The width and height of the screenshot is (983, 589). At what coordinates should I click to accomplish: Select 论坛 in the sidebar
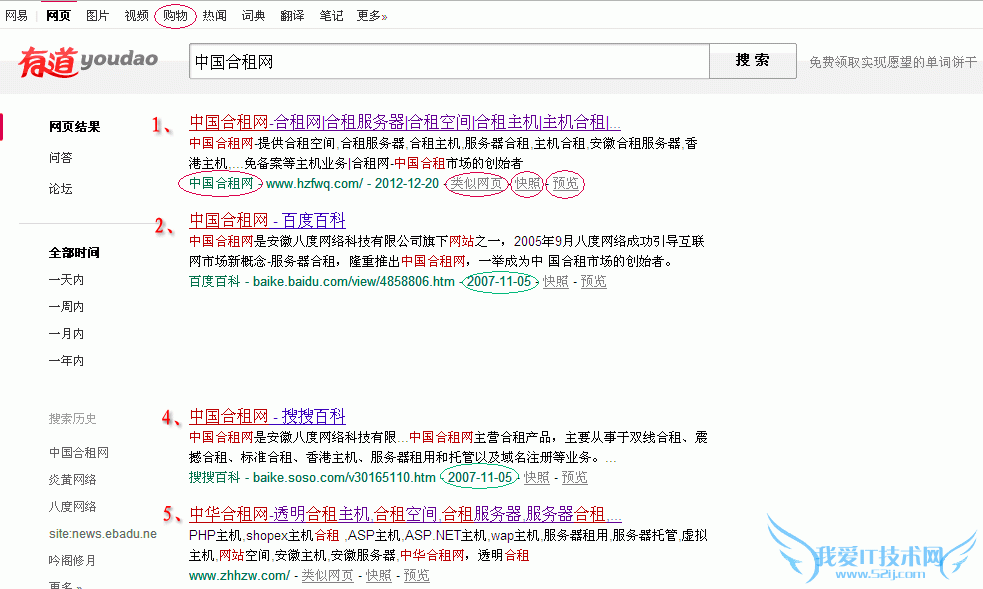click(61, 189)
